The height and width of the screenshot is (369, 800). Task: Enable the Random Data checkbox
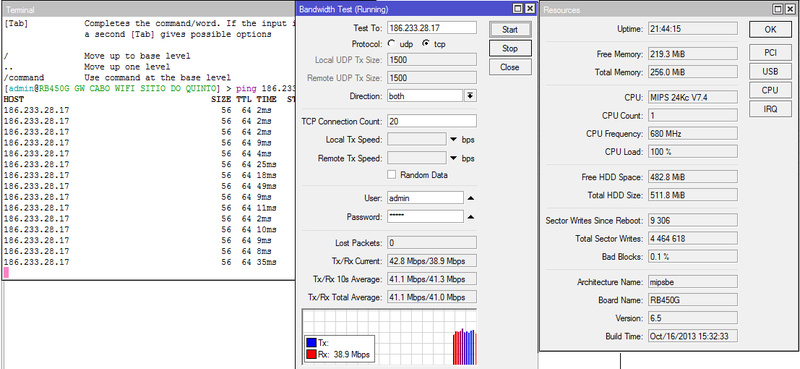[x=391, y=175]
